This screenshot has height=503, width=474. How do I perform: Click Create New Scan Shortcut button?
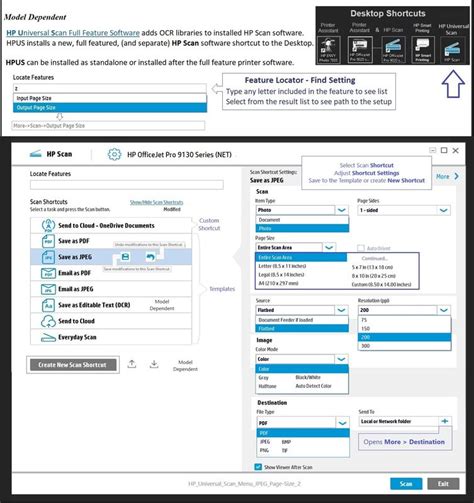click(x=73, y=365)
